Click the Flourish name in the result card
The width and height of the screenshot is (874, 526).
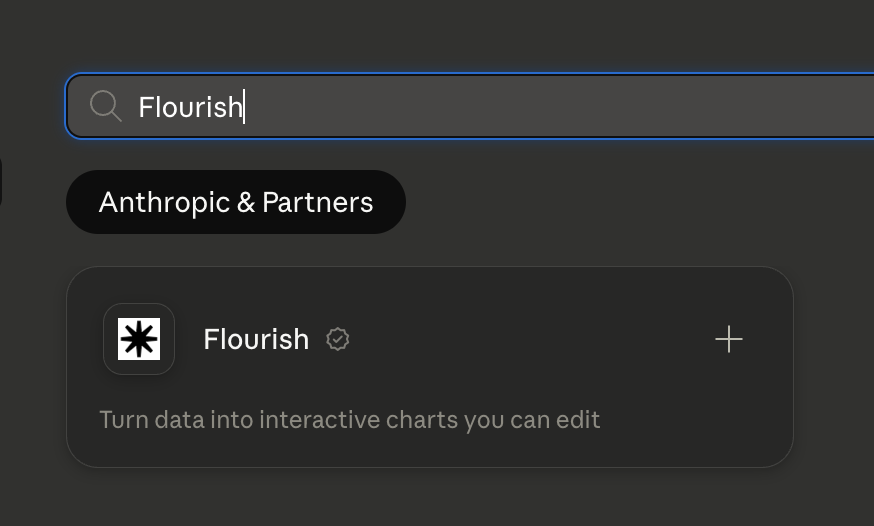[x=256, y=339]
